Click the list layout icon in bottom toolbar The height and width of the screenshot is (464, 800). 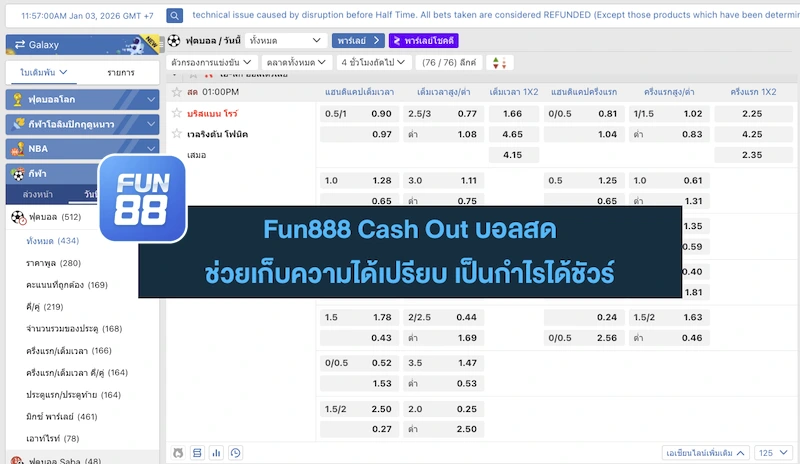(x=197, y=453)
